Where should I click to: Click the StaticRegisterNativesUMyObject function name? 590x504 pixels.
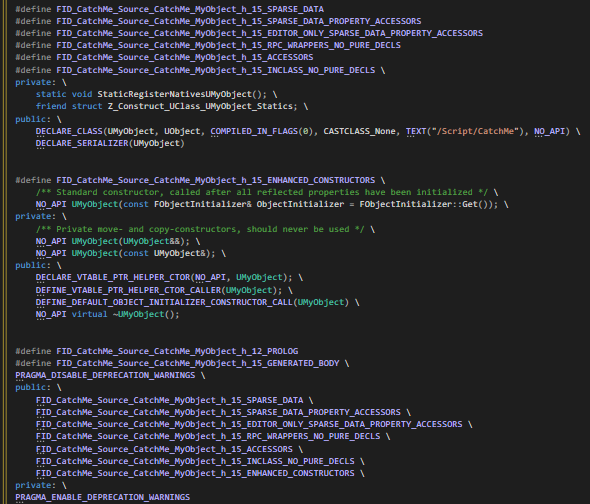tap(175, 94)
